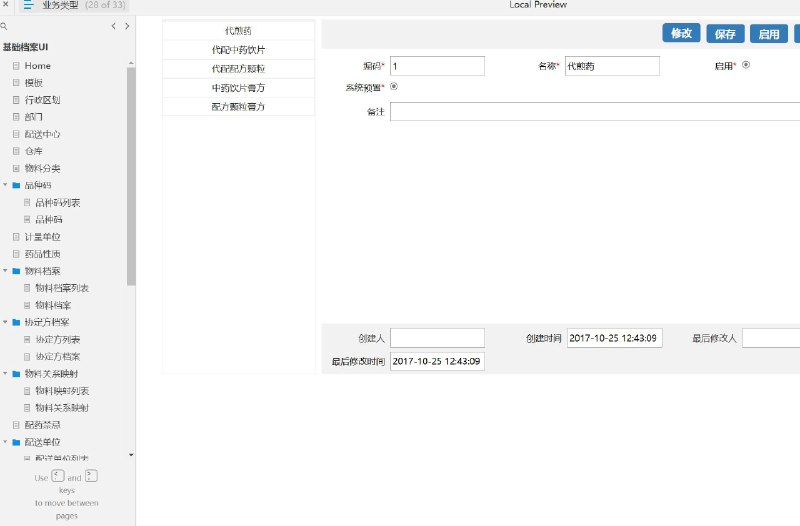Select 代配中药饮片 in the type list

click(x=238, y=49)
